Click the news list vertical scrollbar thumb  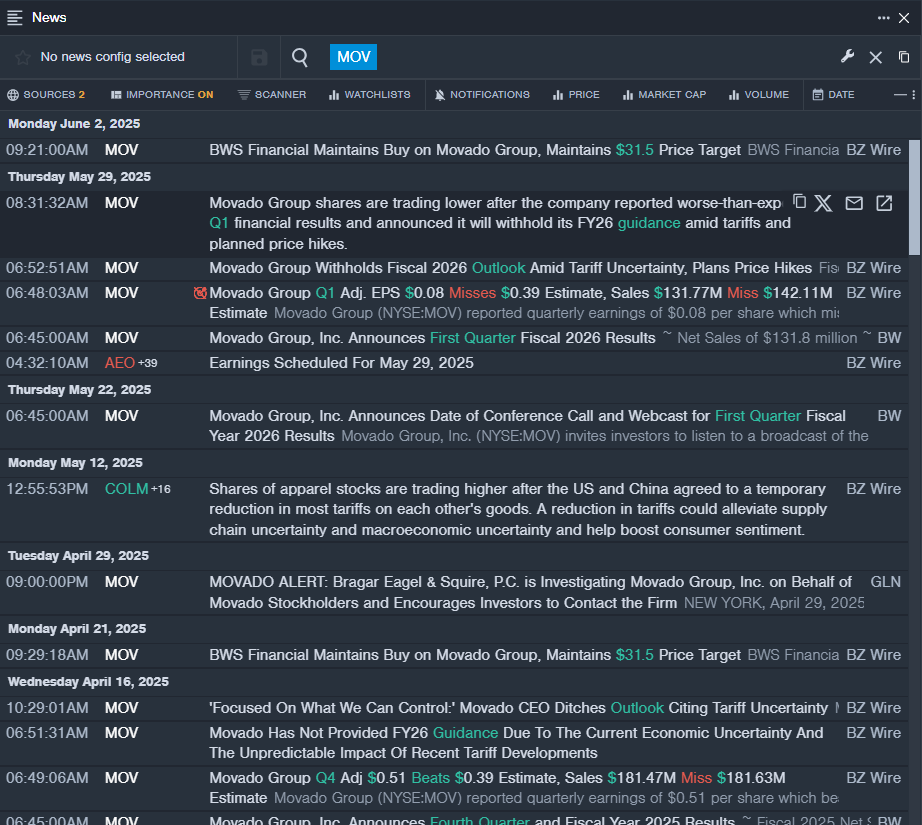(x=914, y=197)
